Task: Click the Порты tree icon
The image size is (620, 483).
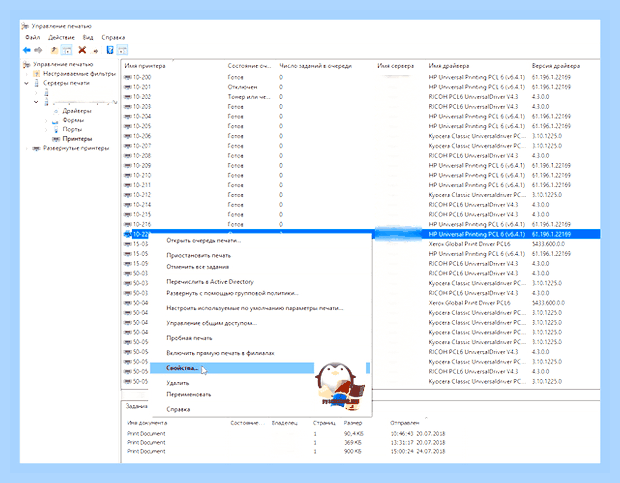Action: click(55, 130)
